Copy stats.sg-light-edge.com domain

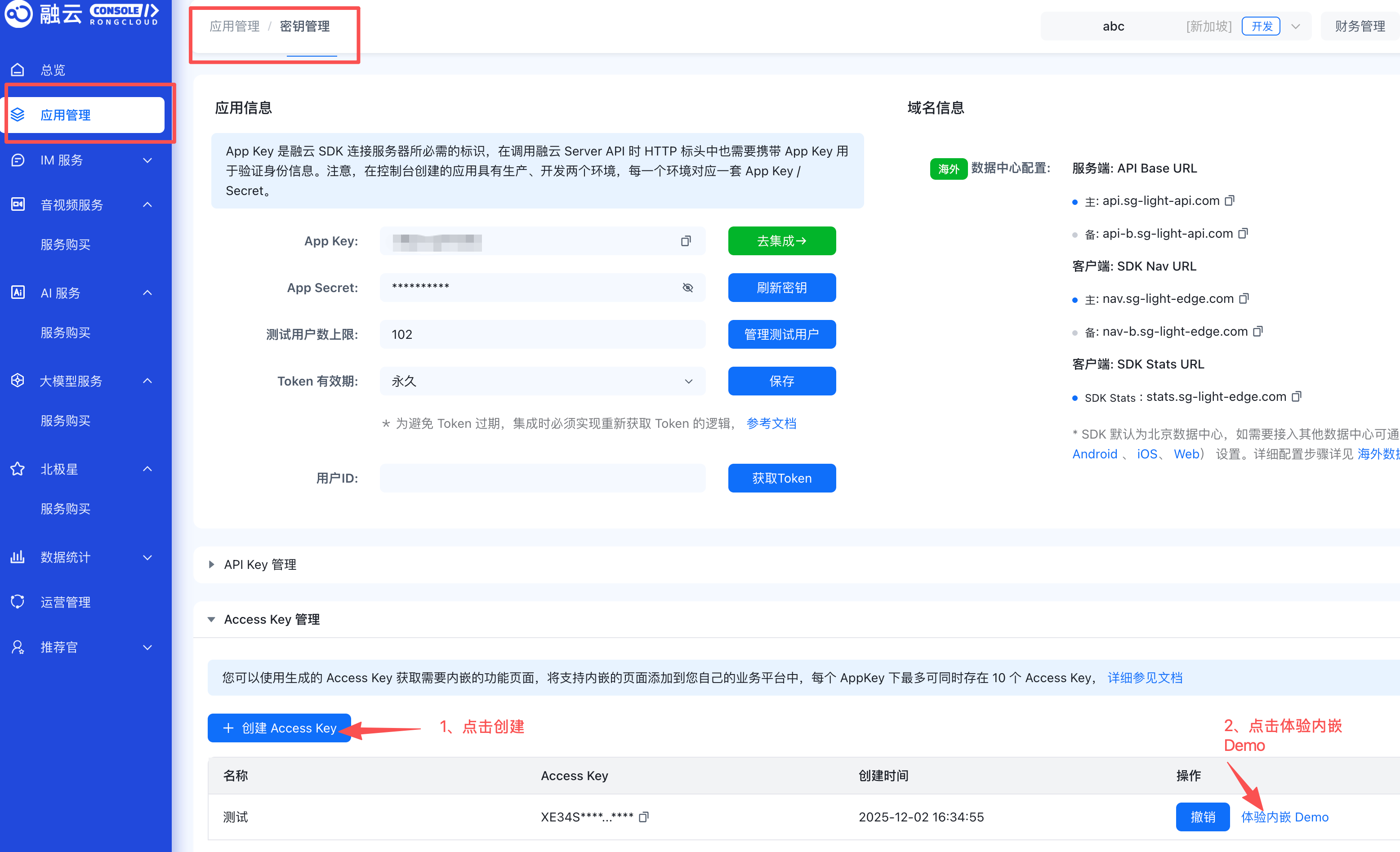(1297, 396)
